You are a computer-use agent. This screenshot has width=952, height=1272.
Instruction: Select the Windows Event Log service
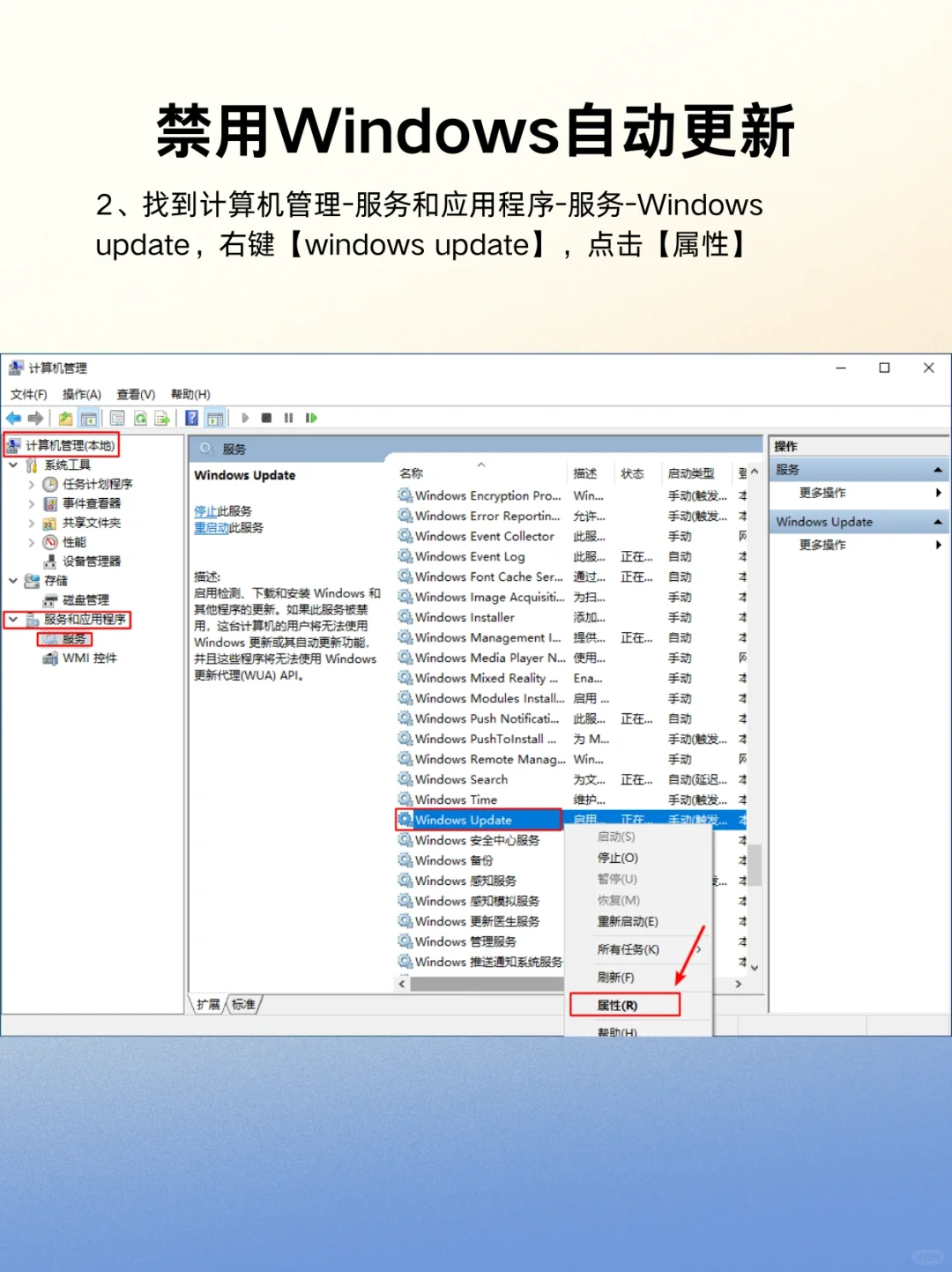pos(471,556)
